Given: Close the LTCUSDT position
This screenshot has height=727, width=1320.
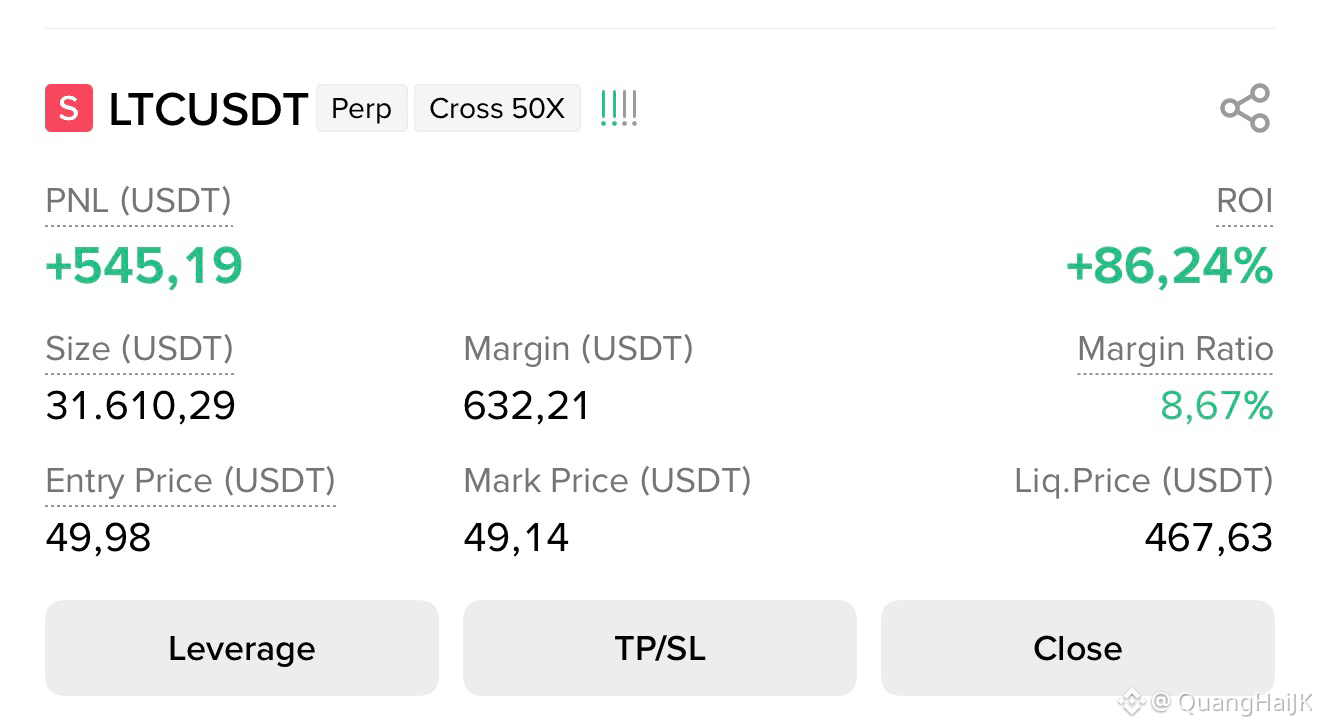Looking at the screenshot, I should click(1078, 648).
